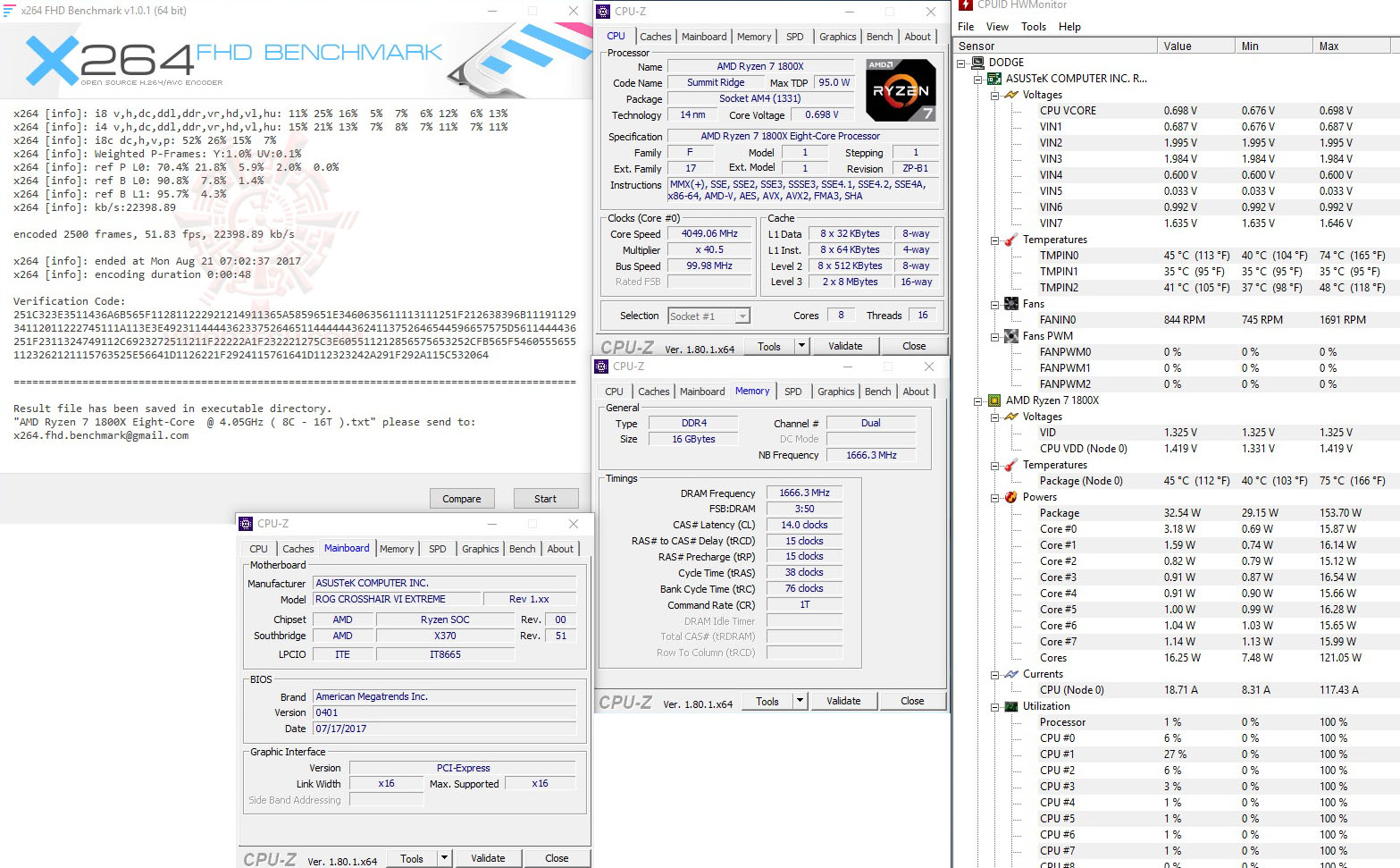Click the Temperatures thermometer icon in HWMonitor
This screenshot has height=868, width=1400.
1010,240
